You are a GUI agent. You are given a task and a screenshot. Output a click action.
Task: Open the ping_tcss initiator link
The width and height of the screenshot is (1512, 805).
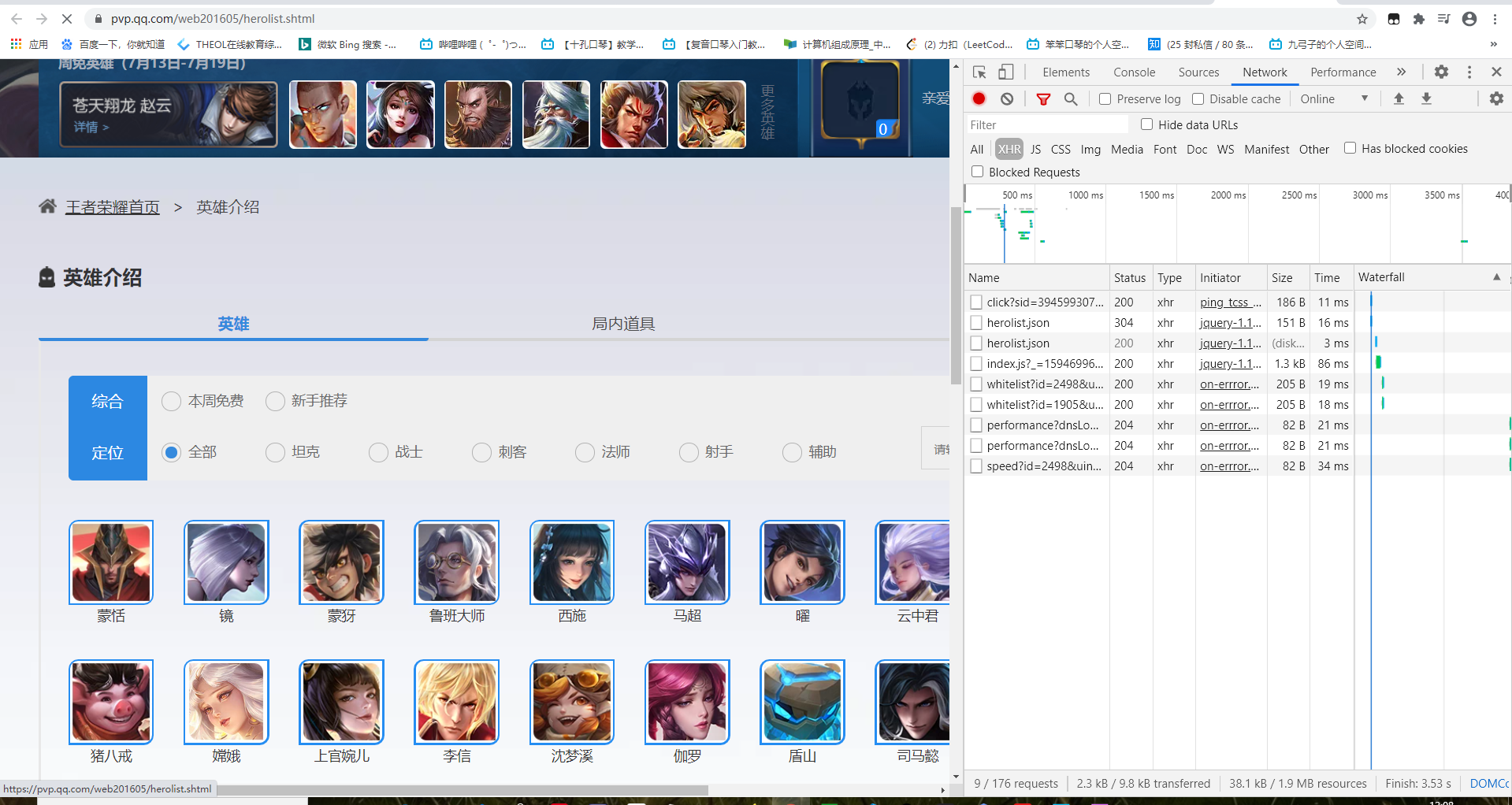tap(1230, 302)
